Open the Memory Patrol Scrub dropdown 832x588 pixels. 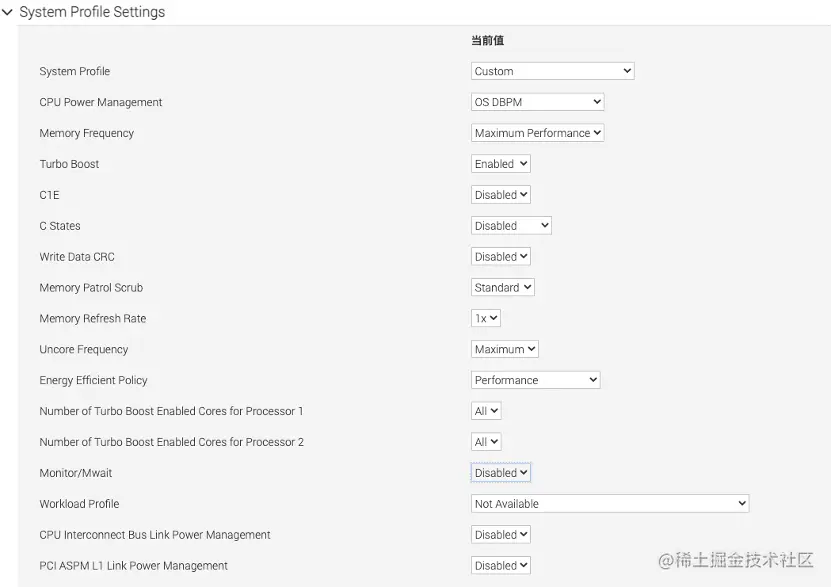click(x=502, y=288)
